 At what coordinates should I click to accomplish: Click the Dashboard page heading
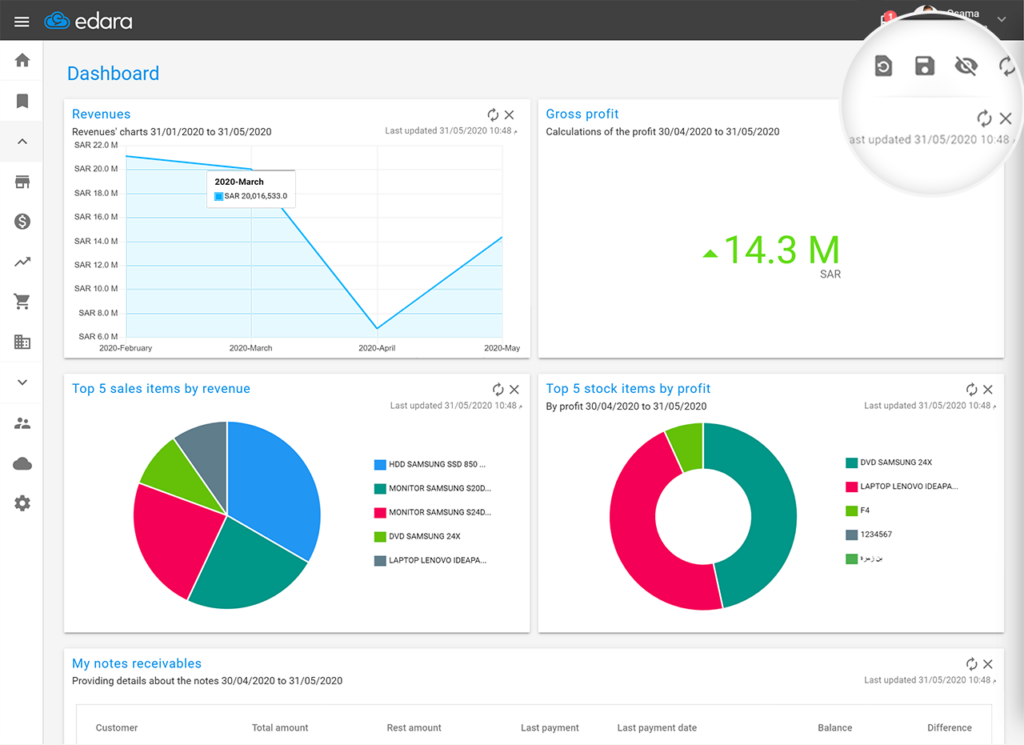(113, 73)
